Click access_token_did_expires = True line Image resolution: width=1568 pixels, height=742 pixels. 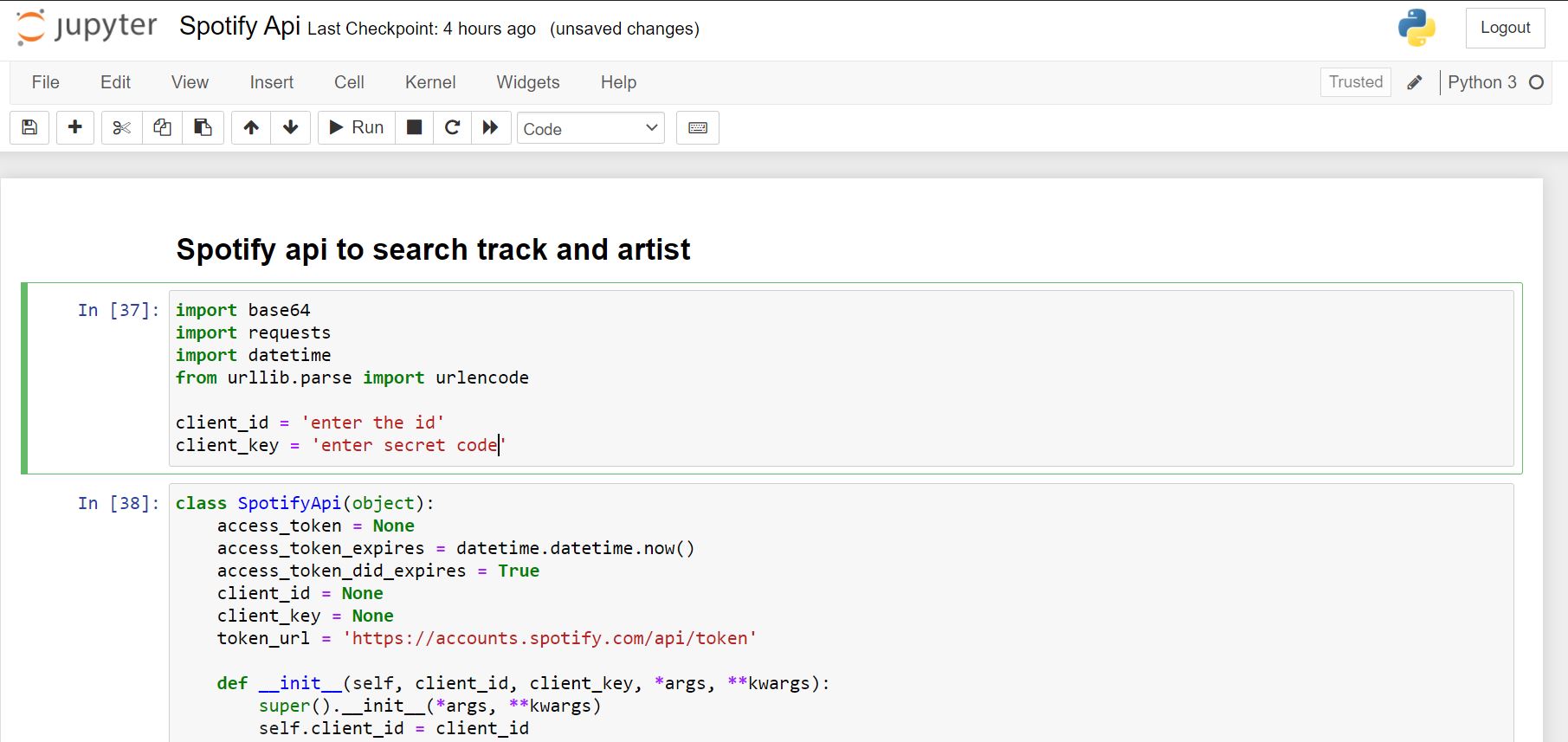[x=378, y=571]
